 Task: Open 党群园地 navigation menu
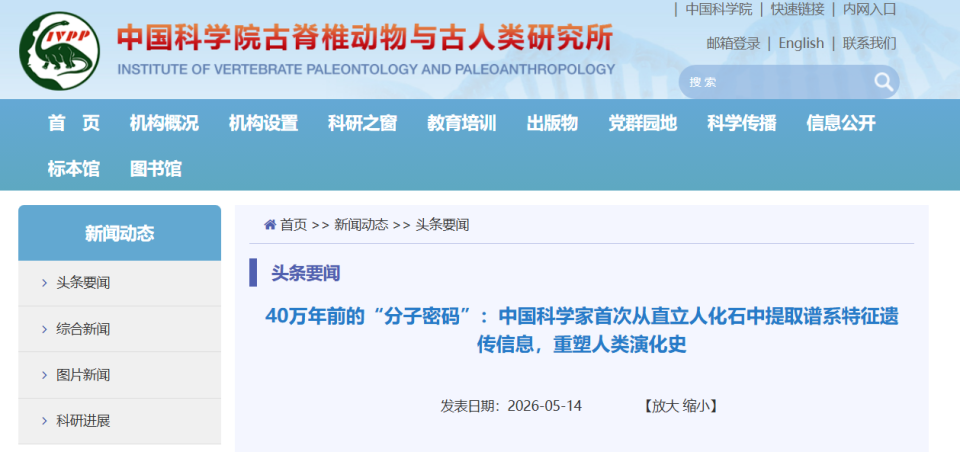643,123
